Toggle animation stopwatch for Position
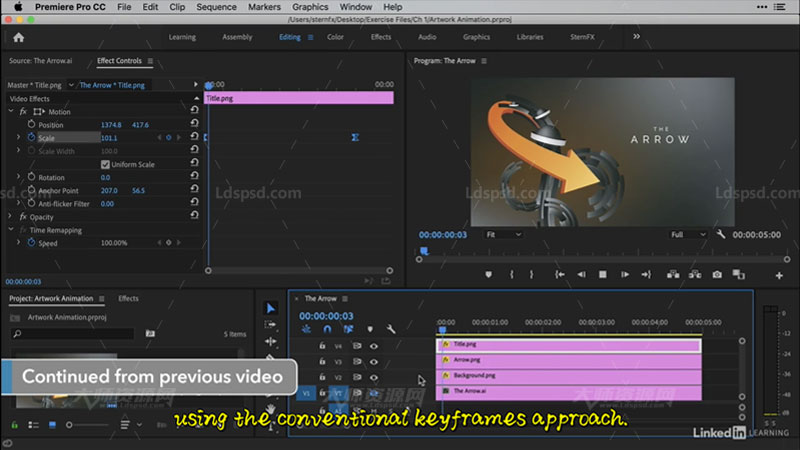 click(x=32, y=124)
